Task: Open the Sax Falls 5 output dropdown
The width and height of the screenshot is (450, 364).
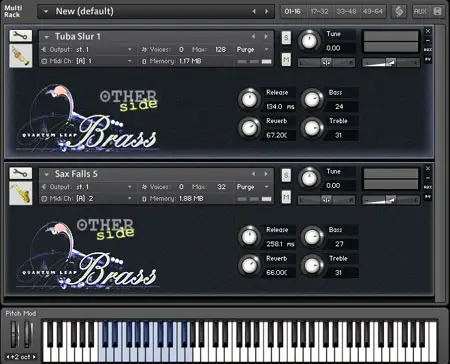Action: pos(130,187)
